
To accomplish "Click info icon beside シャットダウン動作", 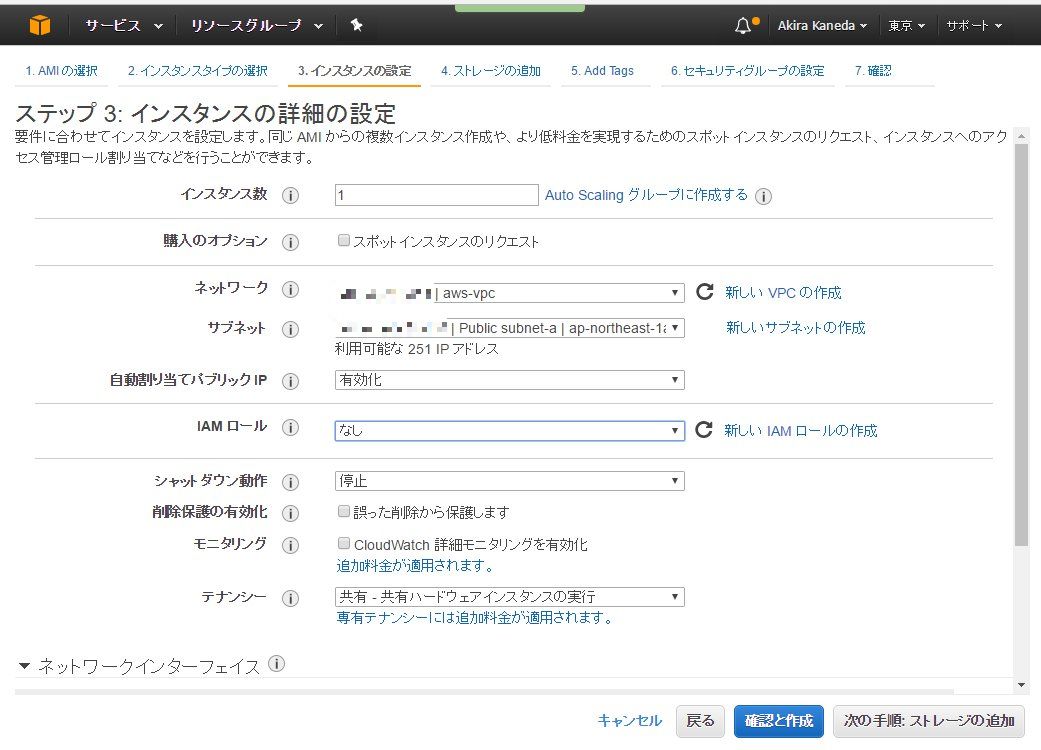I will click(291, 482).
